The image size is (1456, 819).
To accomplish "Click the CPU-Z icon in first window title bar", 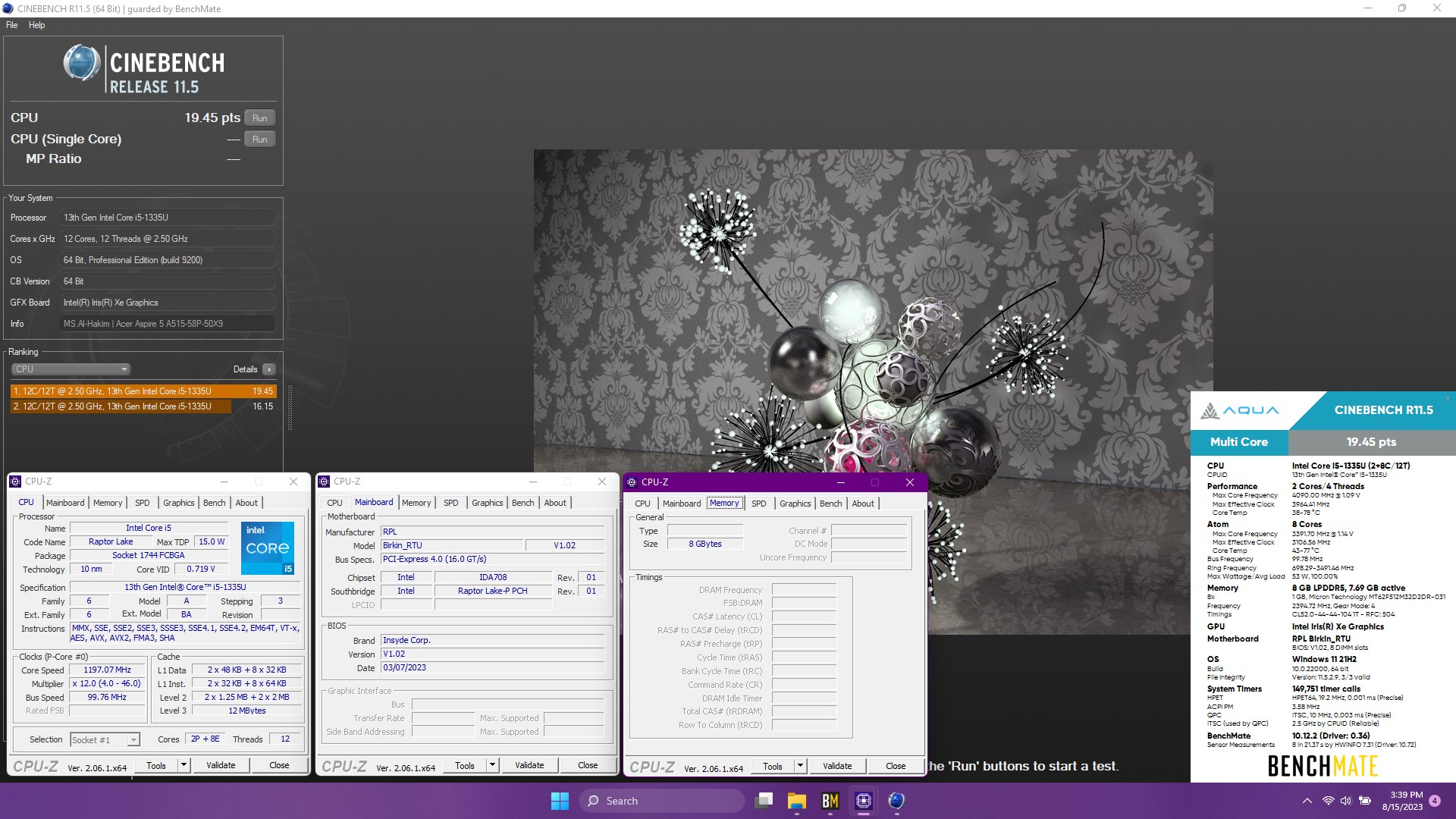I will coord(16,482).
